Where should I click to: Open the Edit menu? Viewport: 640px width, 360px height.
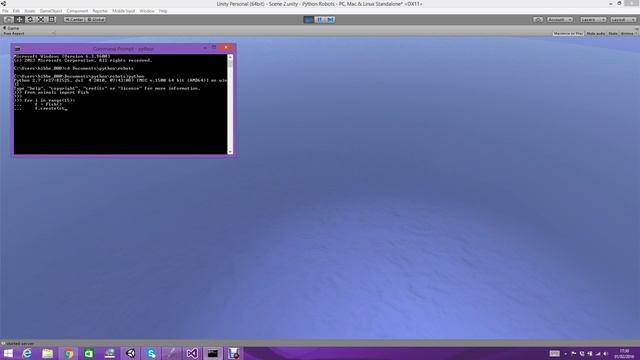click(x=16, y=11)
